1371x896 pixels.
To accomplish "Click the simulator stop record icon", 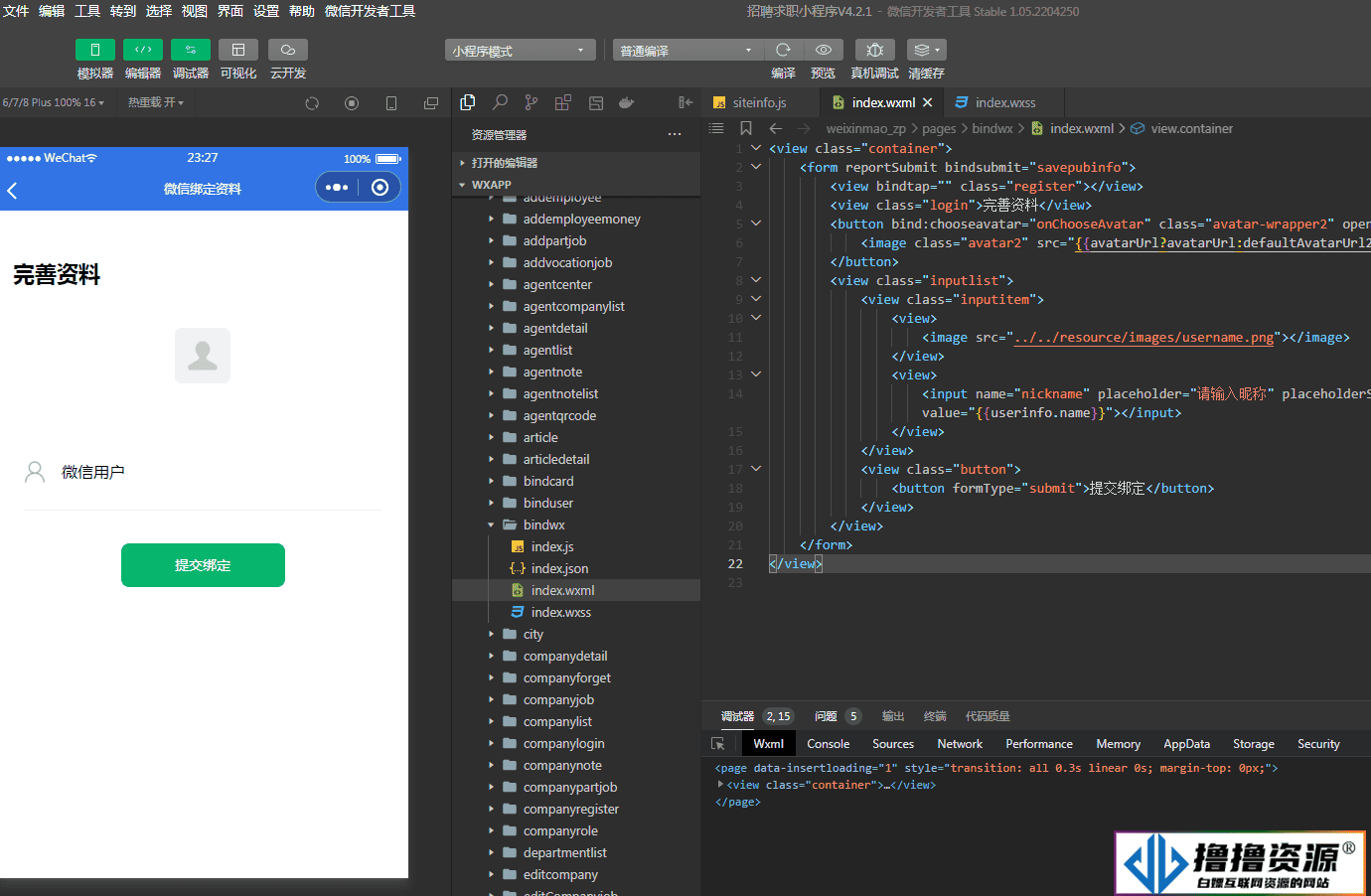I will [x=352, y=103].
